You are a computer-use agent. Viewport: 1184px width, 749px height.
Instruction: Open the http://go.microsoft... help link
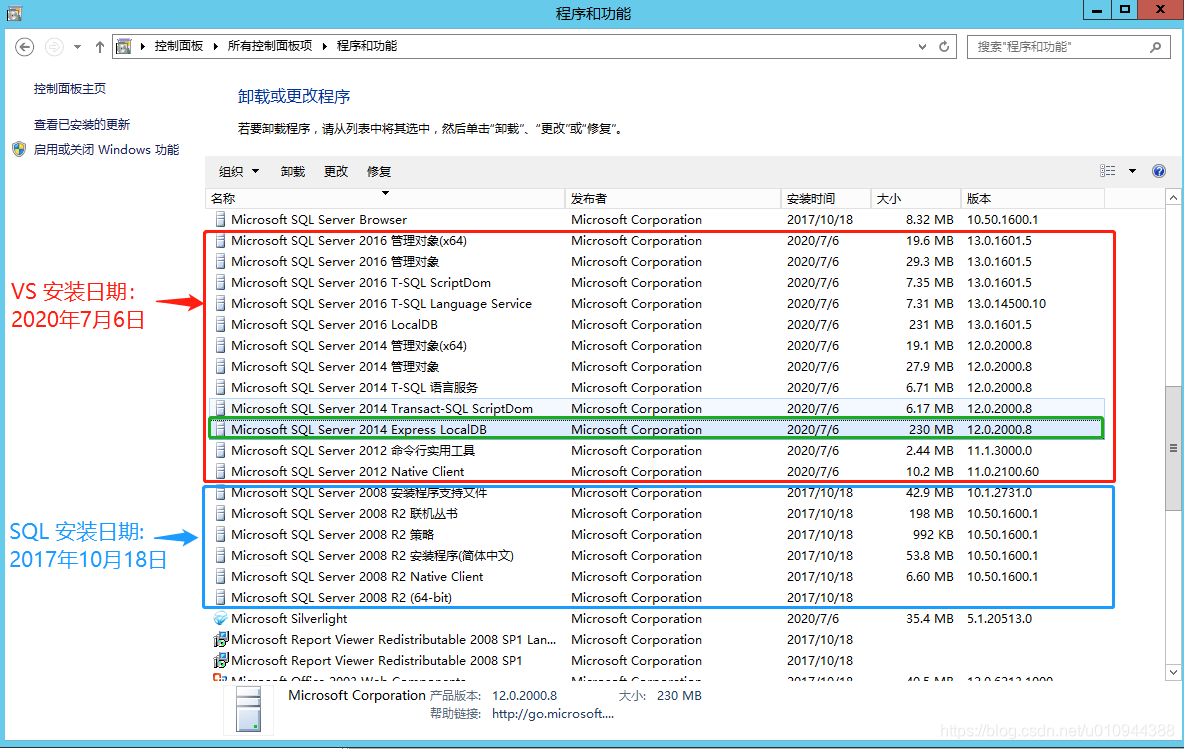pyautogui.click(x=553, y=714)
